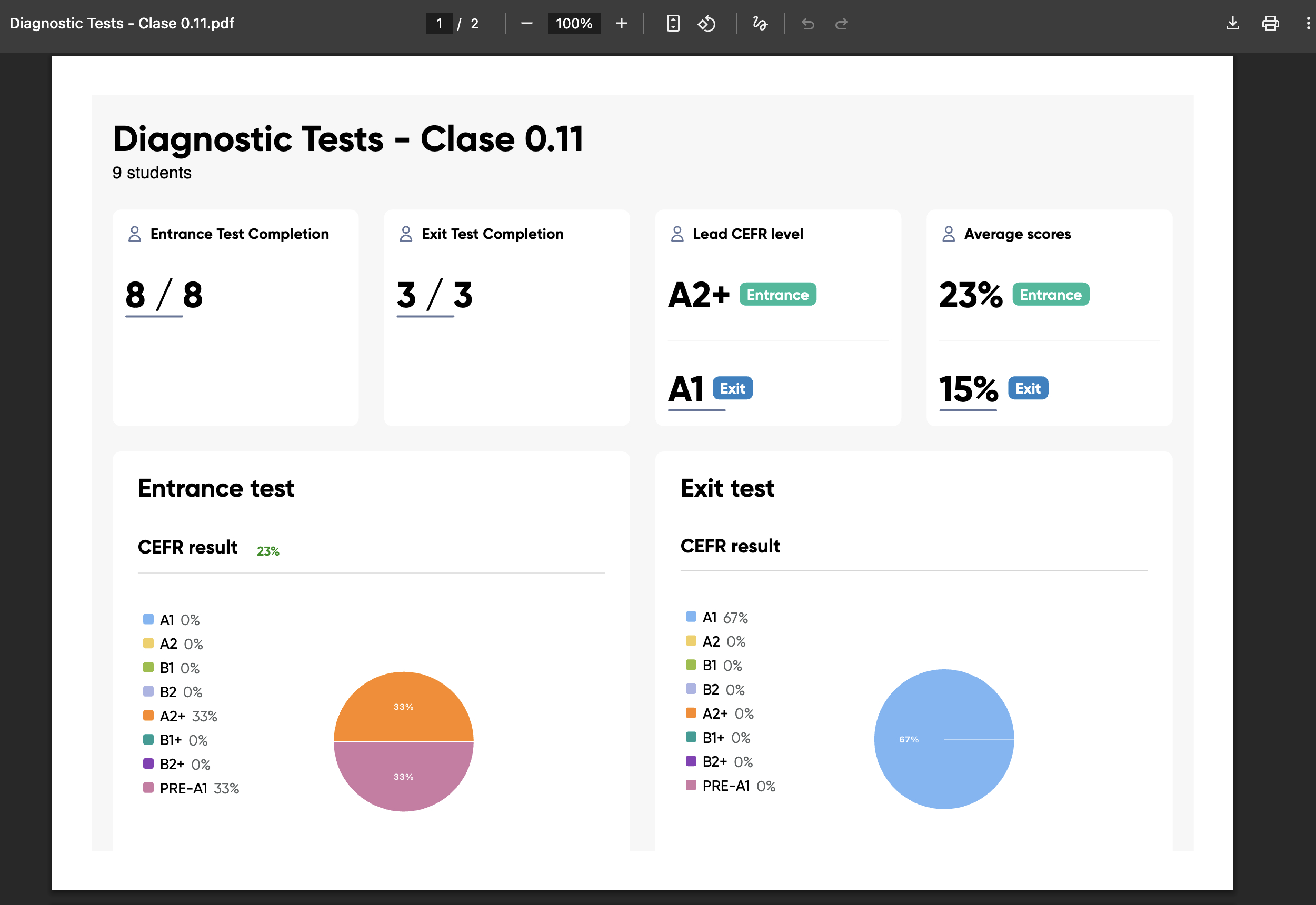Activate the draw annotation tool
This screenshot has height=905, width=1316.
coord(760,23)
